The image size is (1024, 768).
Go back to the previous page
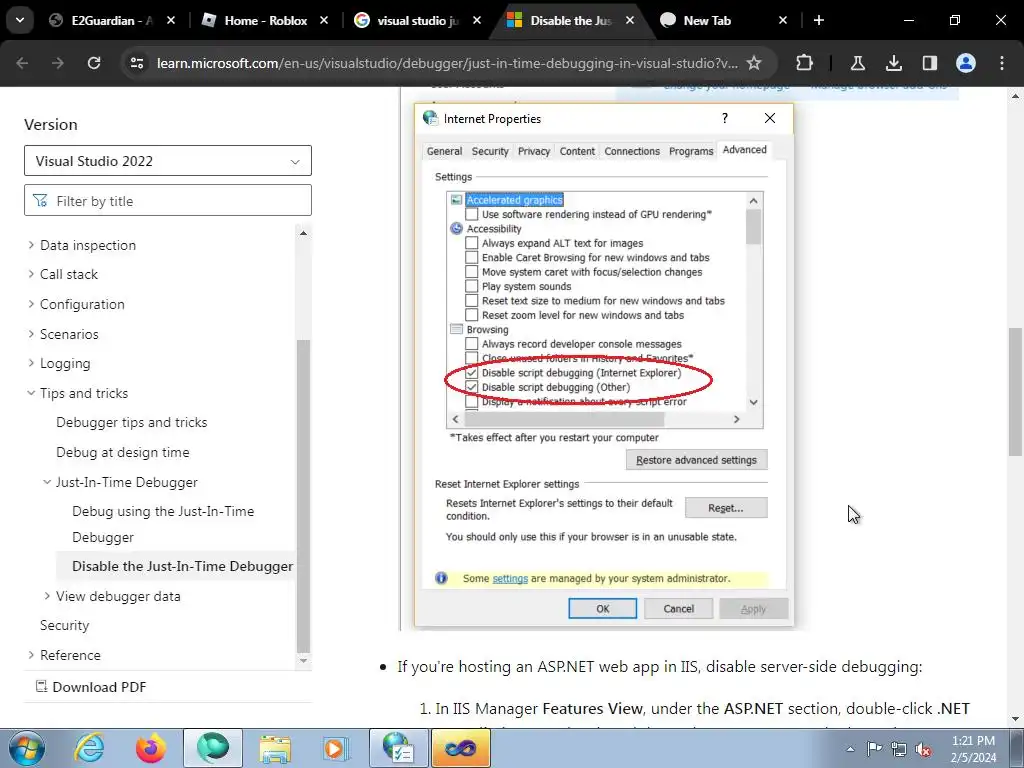tap(22, 63)
